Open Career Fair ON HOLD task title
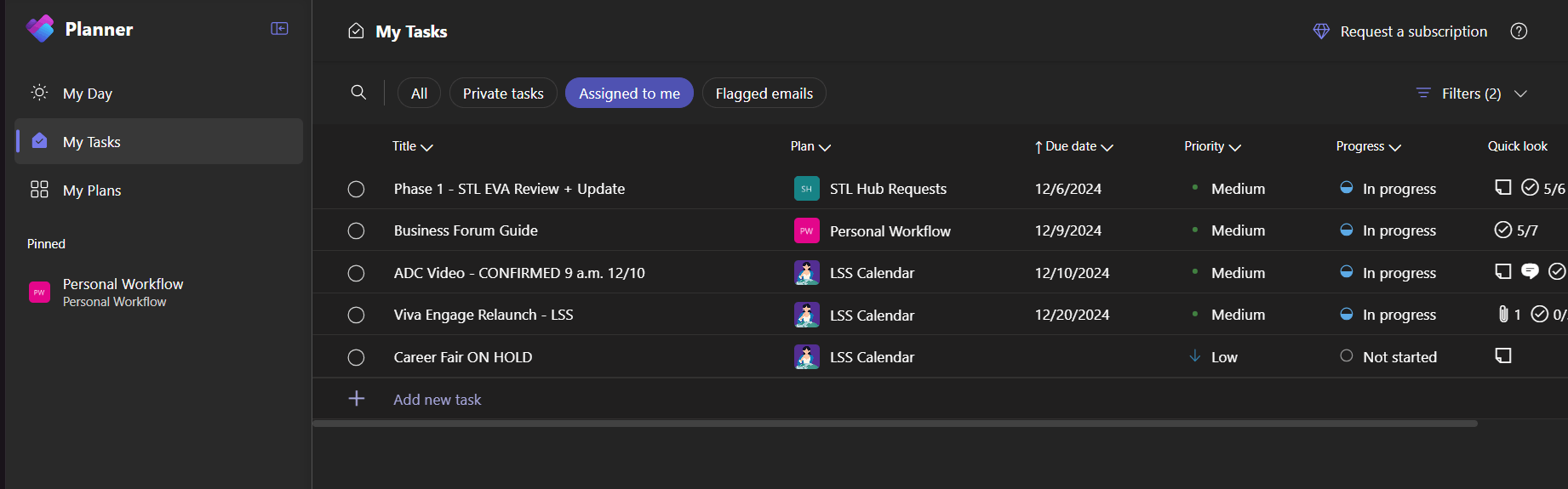The width and height of the screenshot is (1568, 489). [462, 357]
